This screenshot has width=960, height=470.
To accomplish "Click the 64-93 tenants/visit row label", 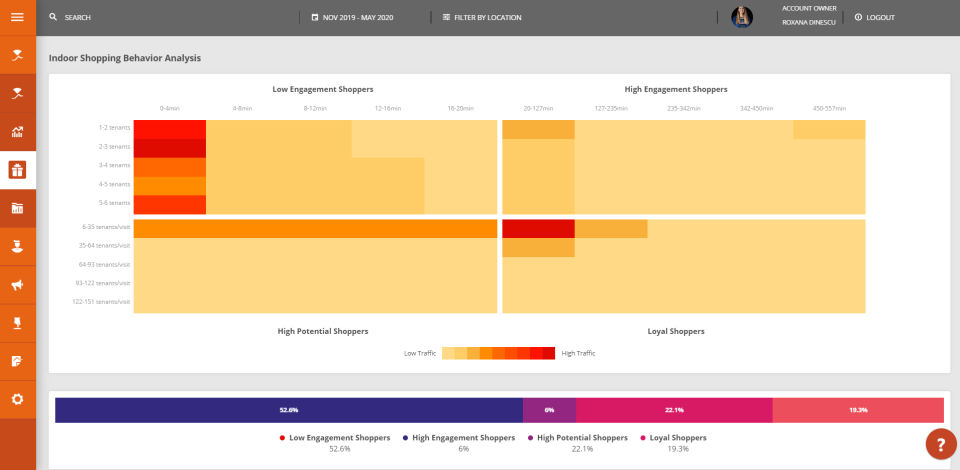I will 105,264.
